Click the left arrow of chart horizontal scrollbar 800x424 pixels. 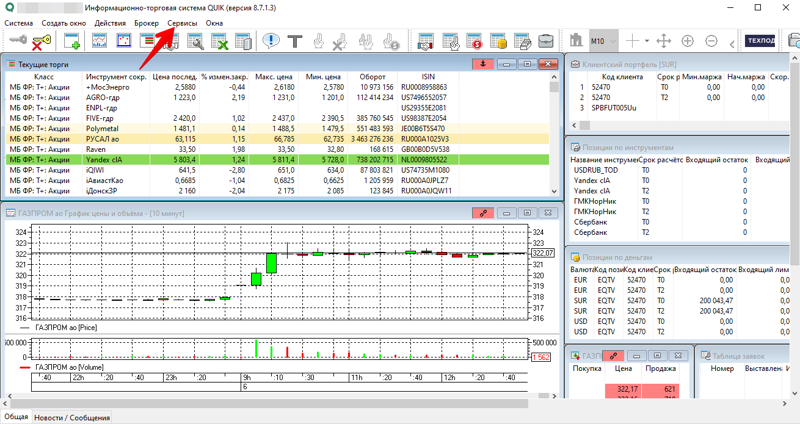pyautogui.click(x=9, y=396)
